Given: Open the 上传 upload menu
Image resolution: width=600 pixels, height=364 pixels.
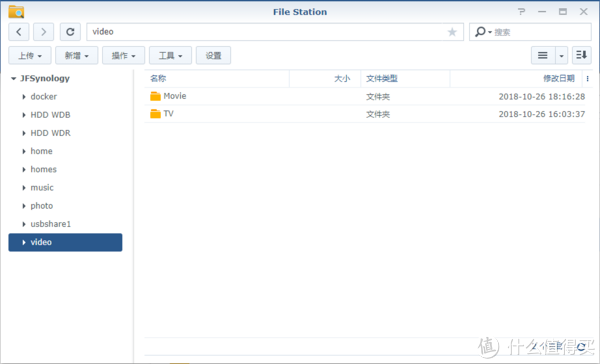Looking at the screenshot, I should click(x=30, y=55).
